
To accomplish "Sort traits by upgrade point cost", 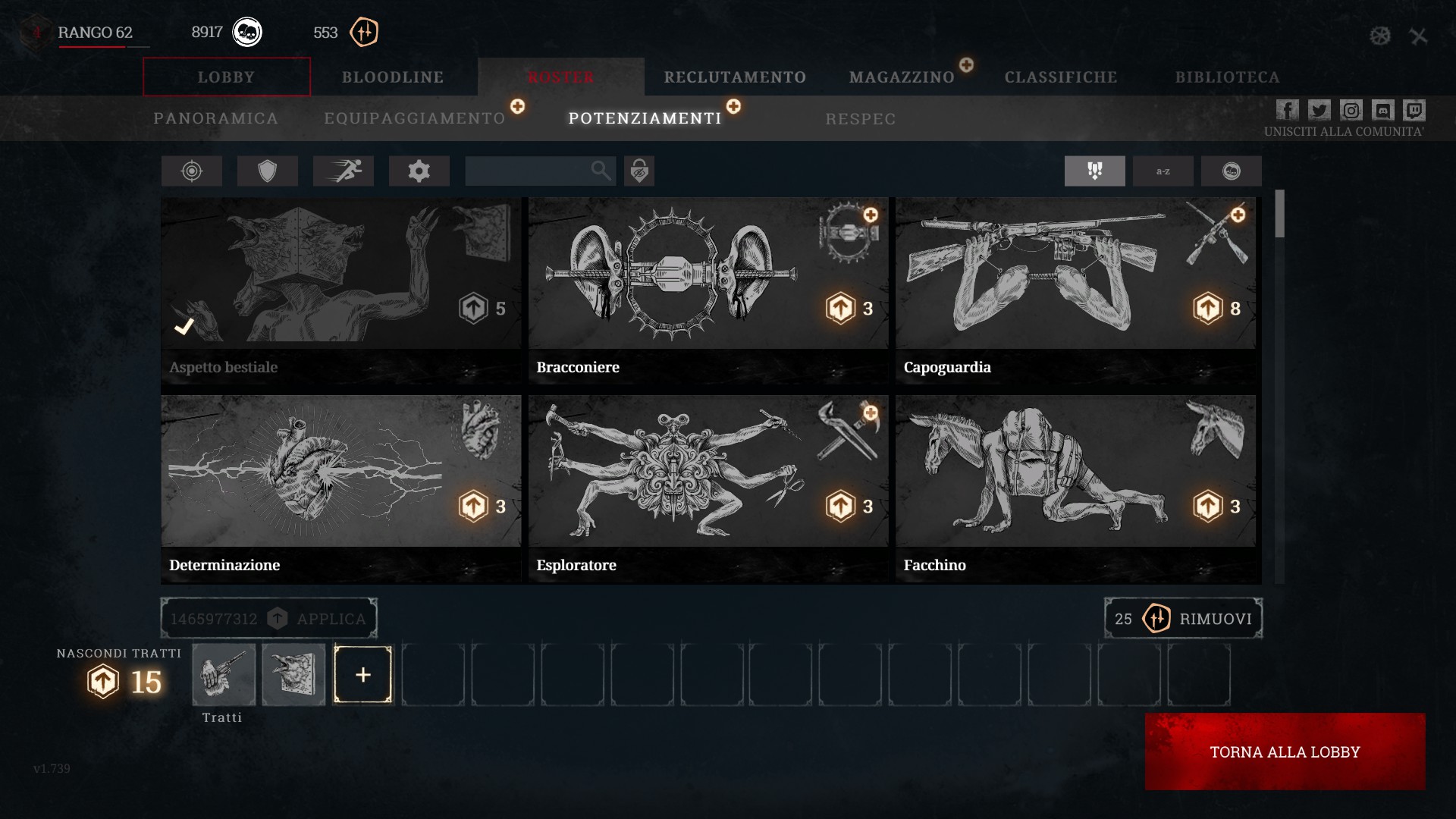I will point(1095,171).
